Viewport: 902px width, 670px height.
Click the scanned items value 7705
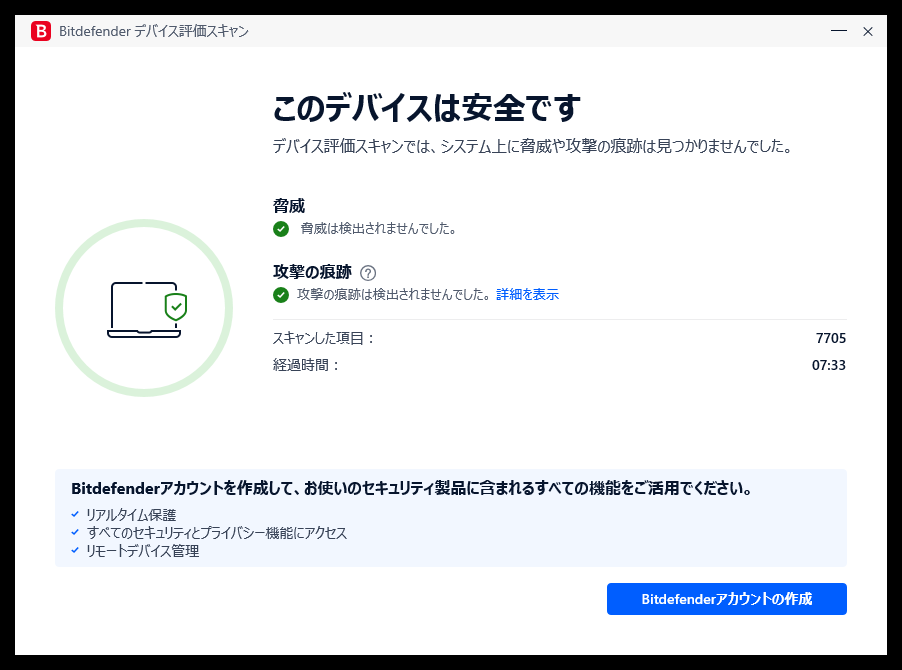click(831, 338)
